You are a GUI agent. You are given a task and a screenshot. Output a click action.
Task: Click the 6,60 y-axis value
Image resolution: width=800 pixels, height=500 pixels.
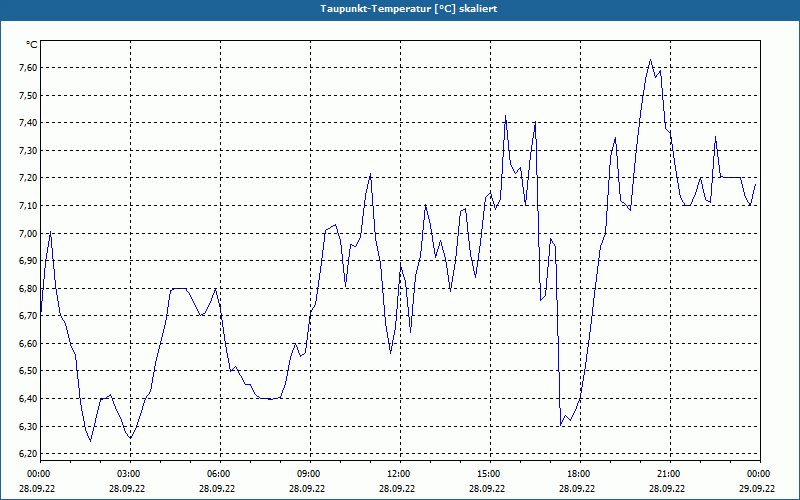pos(28,343)
